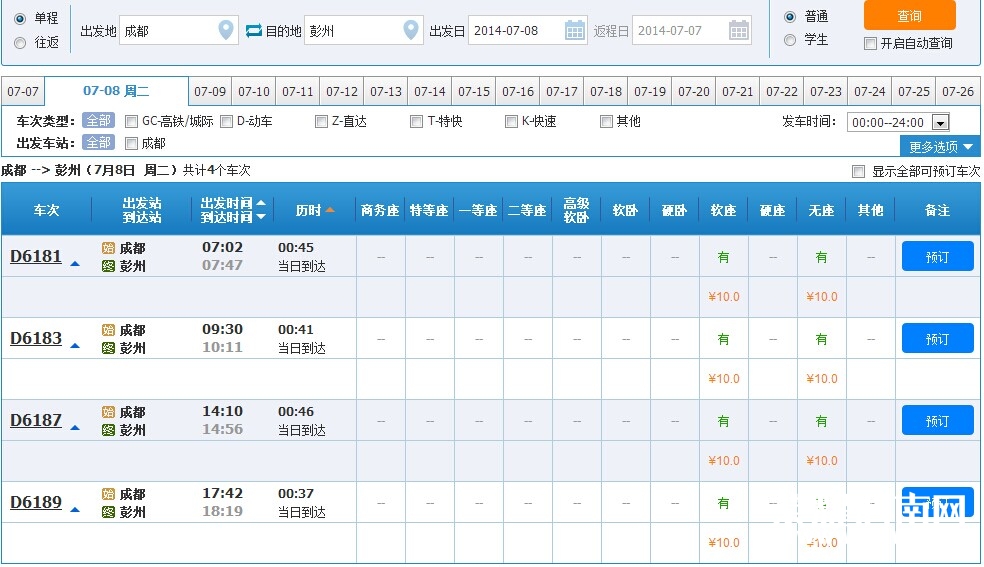The width and height of the screenshot is (984, 567).
Task: Click the 无座 column header
Action: click(821, 211)
